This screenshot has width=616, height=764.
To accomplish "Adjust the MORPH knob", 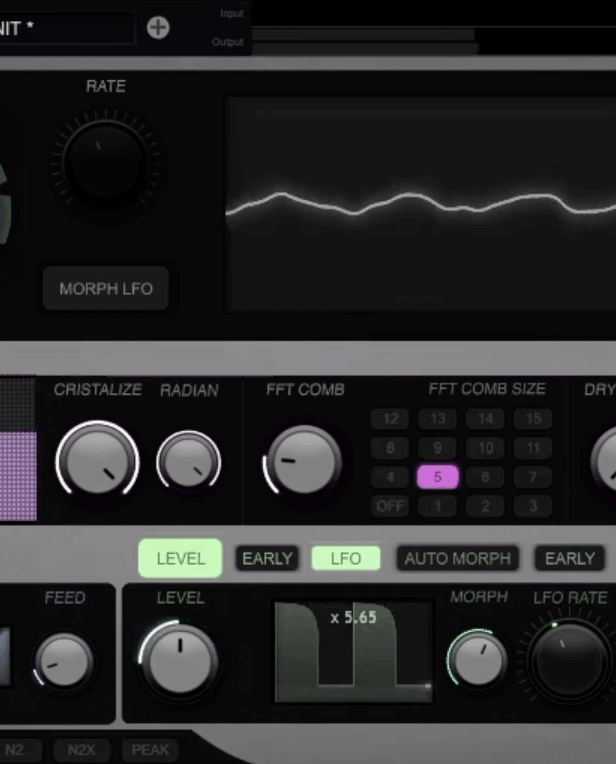I will 478,660.
